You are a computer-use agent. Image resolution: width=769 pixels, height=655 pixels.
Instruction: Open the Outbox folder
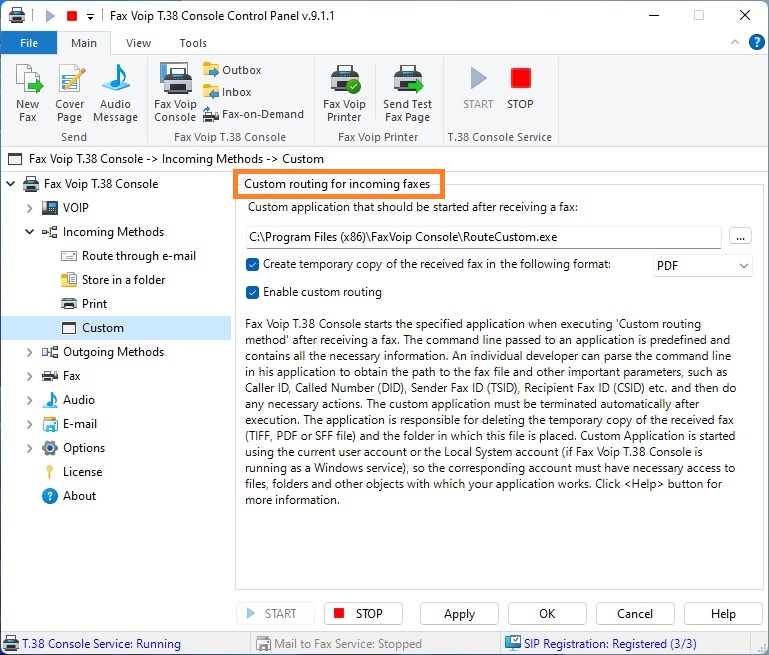pos(232,70)
